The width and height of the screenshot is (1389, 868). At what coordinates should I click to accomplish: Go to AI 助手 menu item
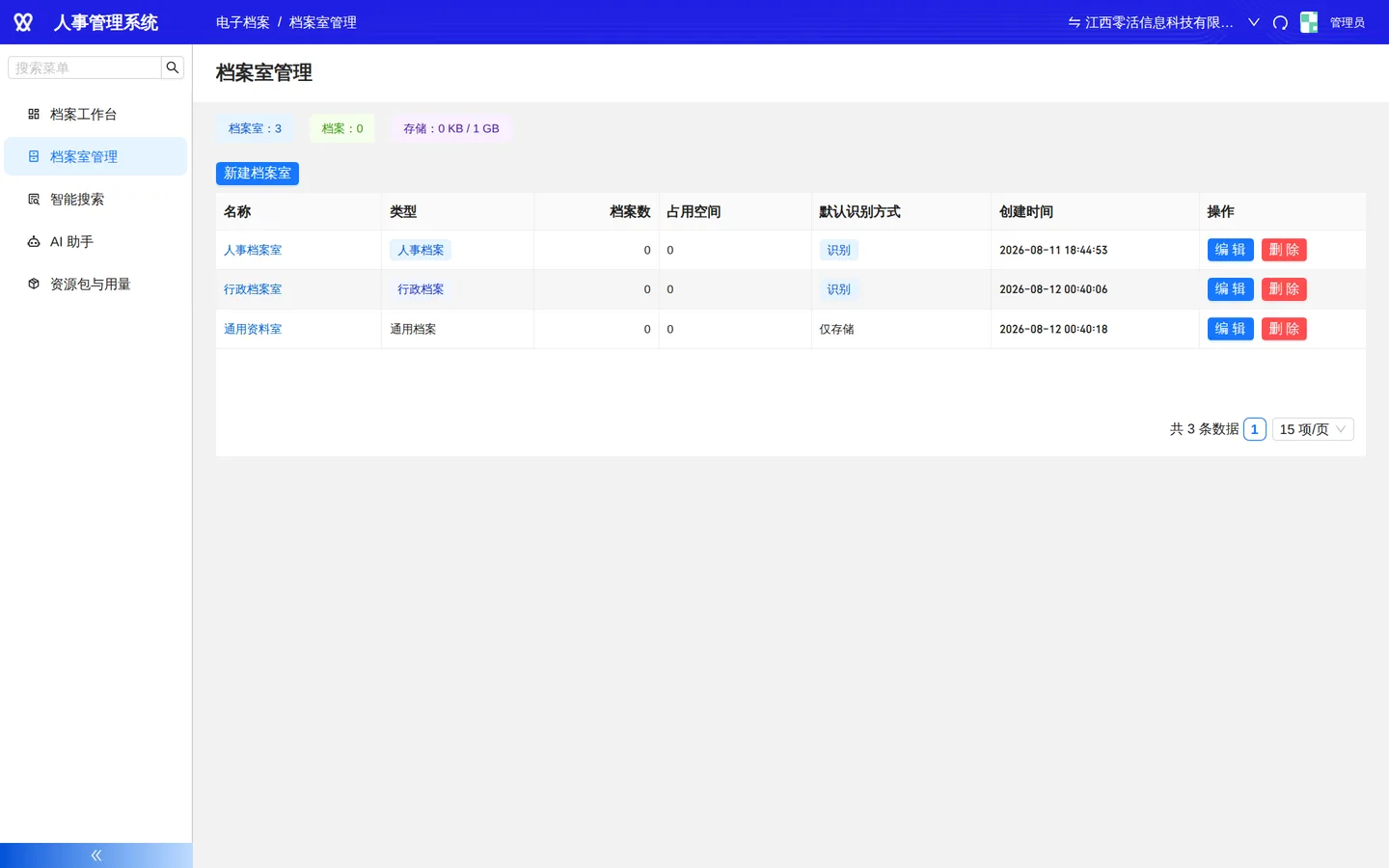95,241
